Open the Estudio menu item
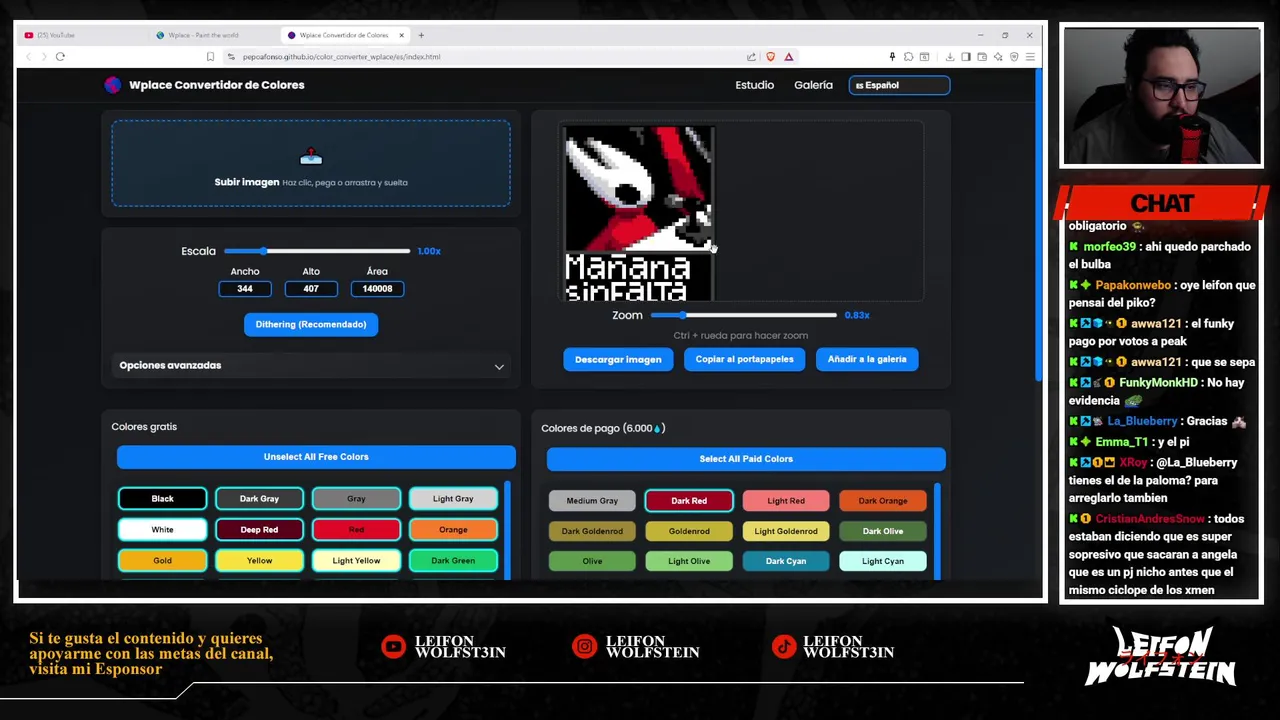The width and height of the screenshot is (1280, 720). click(x=755, y=85)
